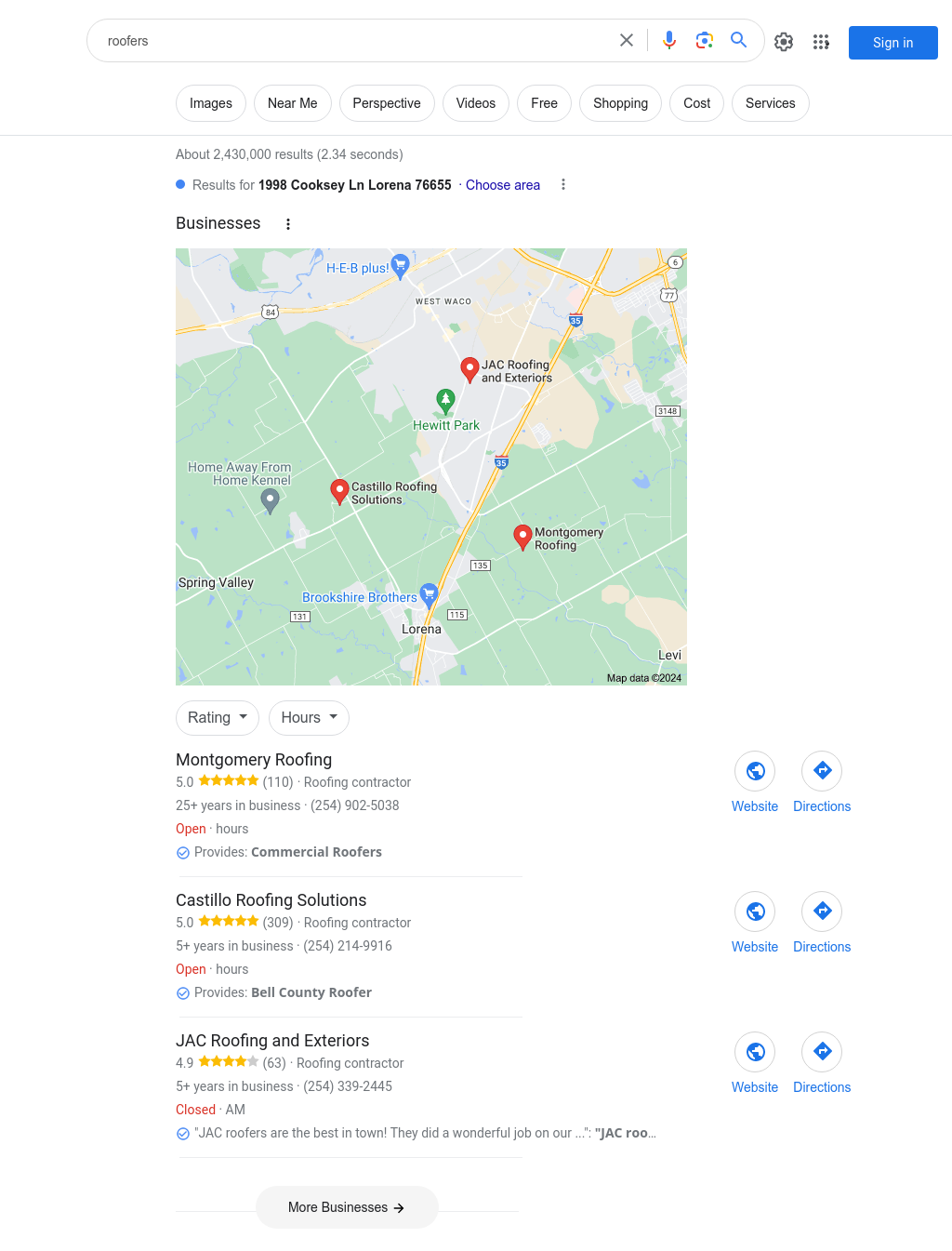Get directions to Castillo Roofing Solutions
This screenshot has width=952, height=1251.
tap(822, 912)
